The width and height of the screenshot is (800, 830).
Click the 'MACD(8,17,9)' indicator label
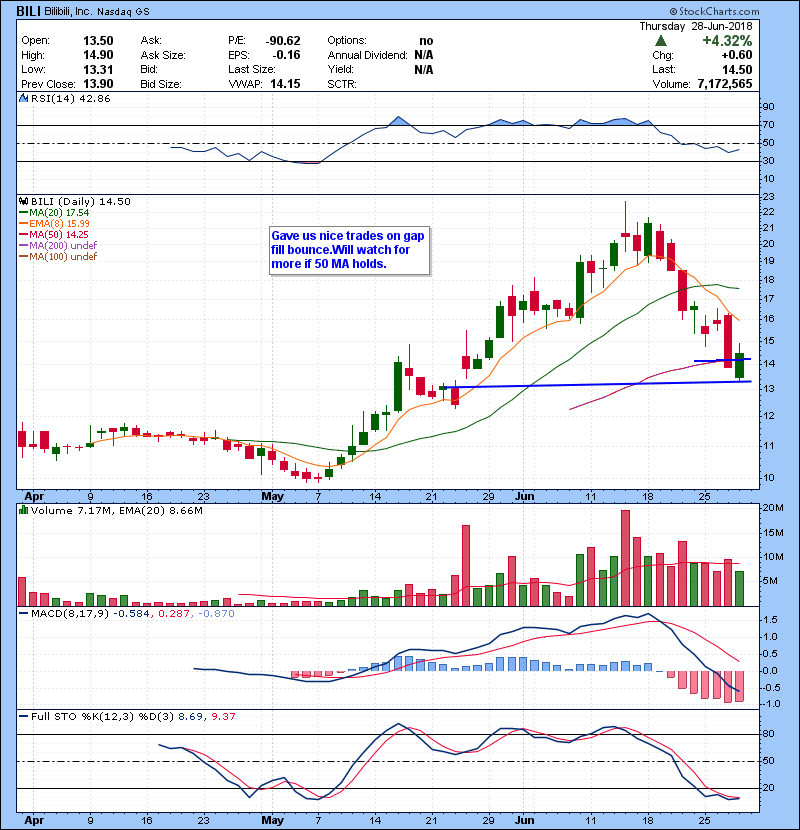(70, 614)
